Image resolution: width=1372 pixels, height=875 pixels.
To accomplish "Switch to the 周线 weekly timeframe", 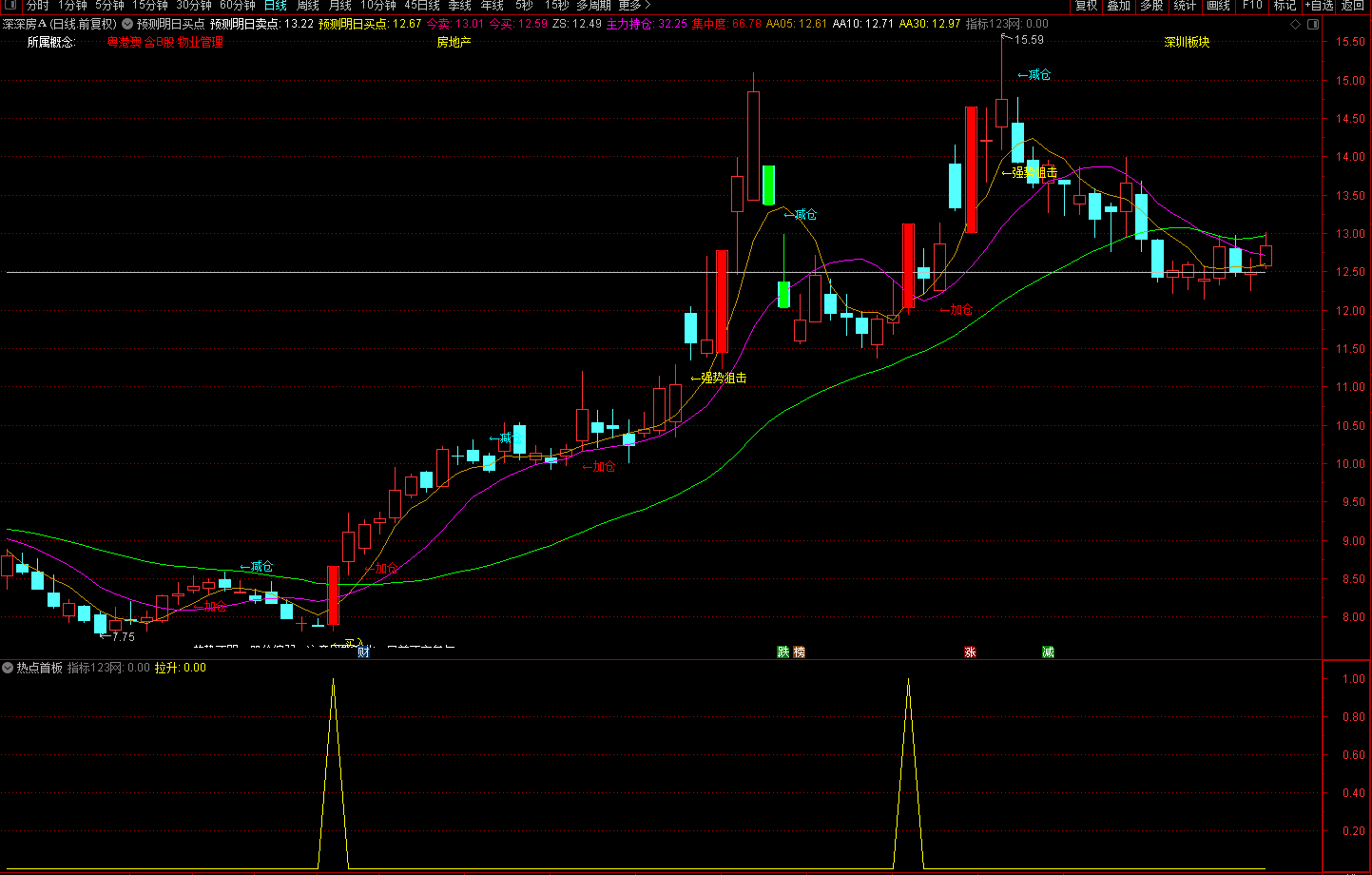I will [308, 6].
